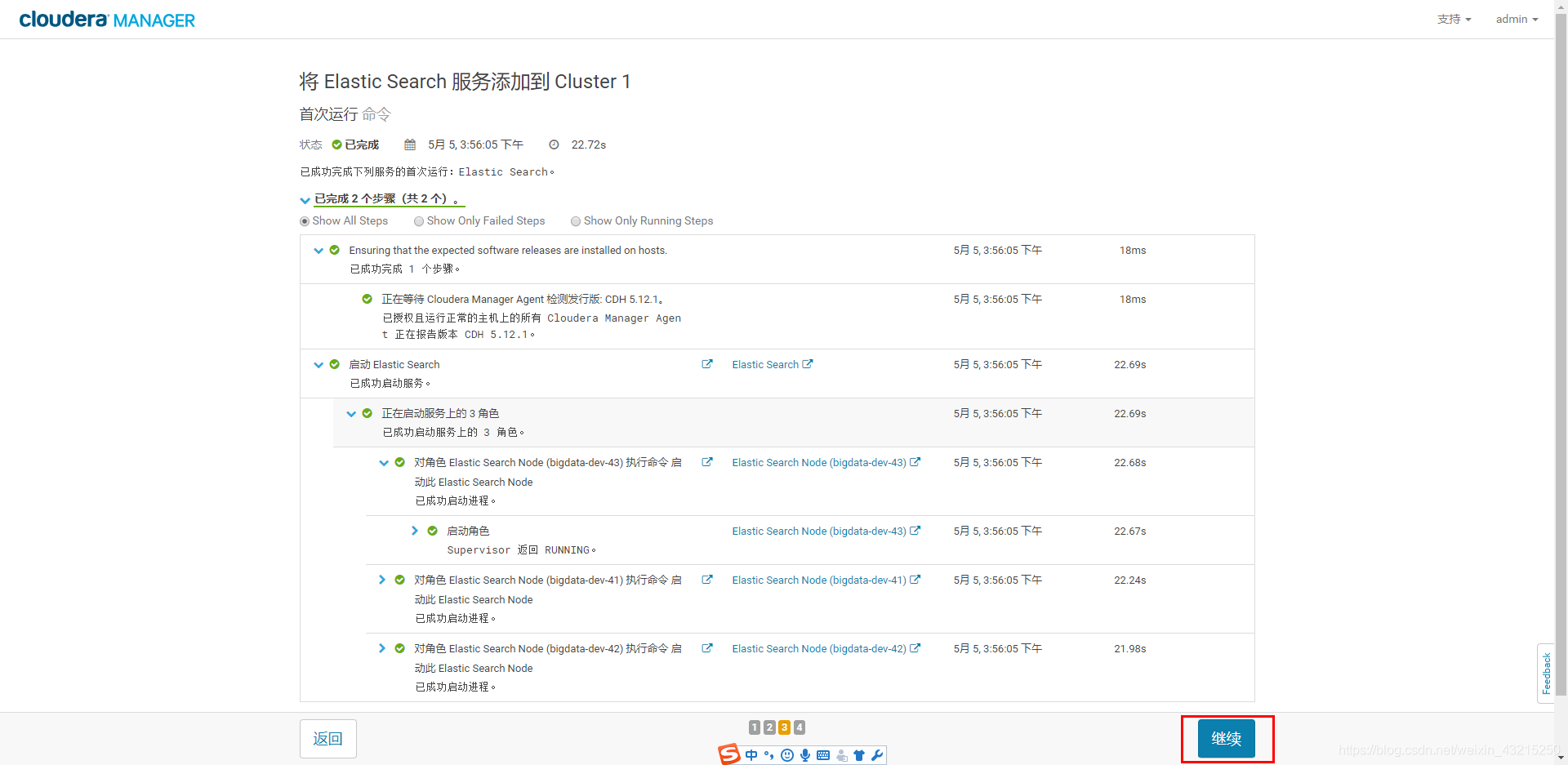
Task: Collapse the 已完成 2 个步骤 summary
Action: click(305, 199)
